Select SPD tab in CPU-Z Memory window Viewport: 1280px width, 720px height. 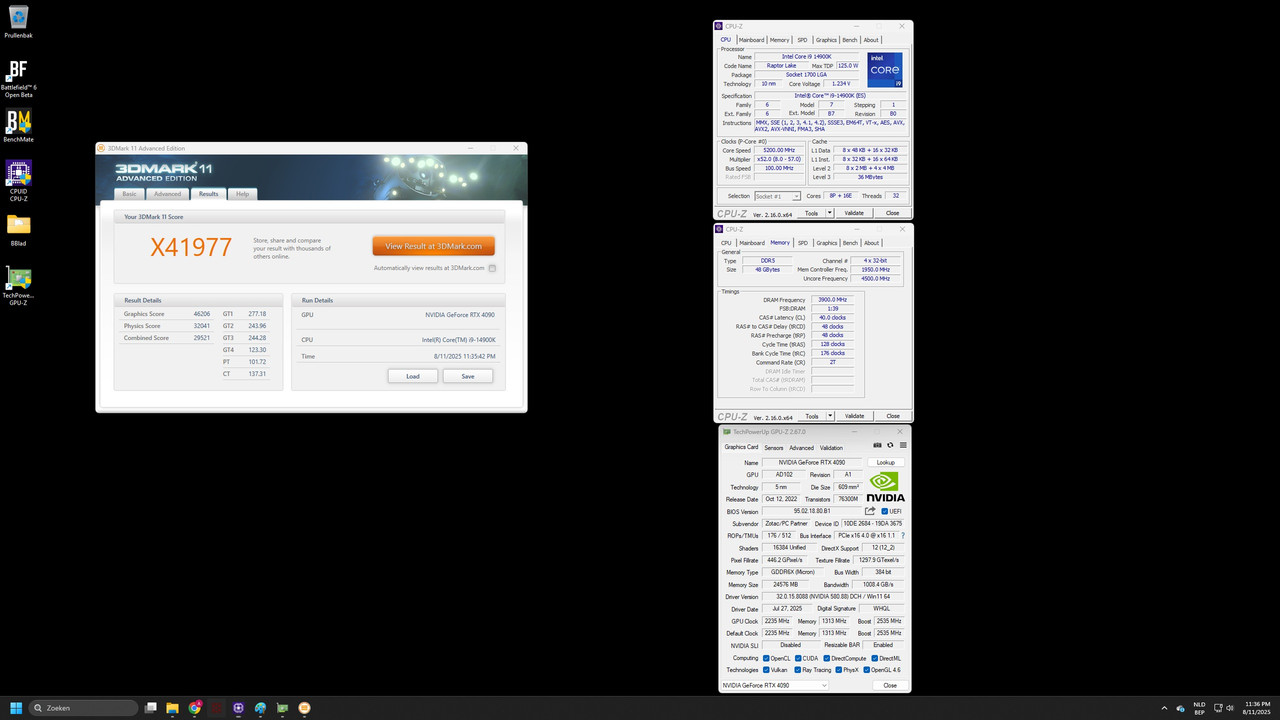click(802, 243)
